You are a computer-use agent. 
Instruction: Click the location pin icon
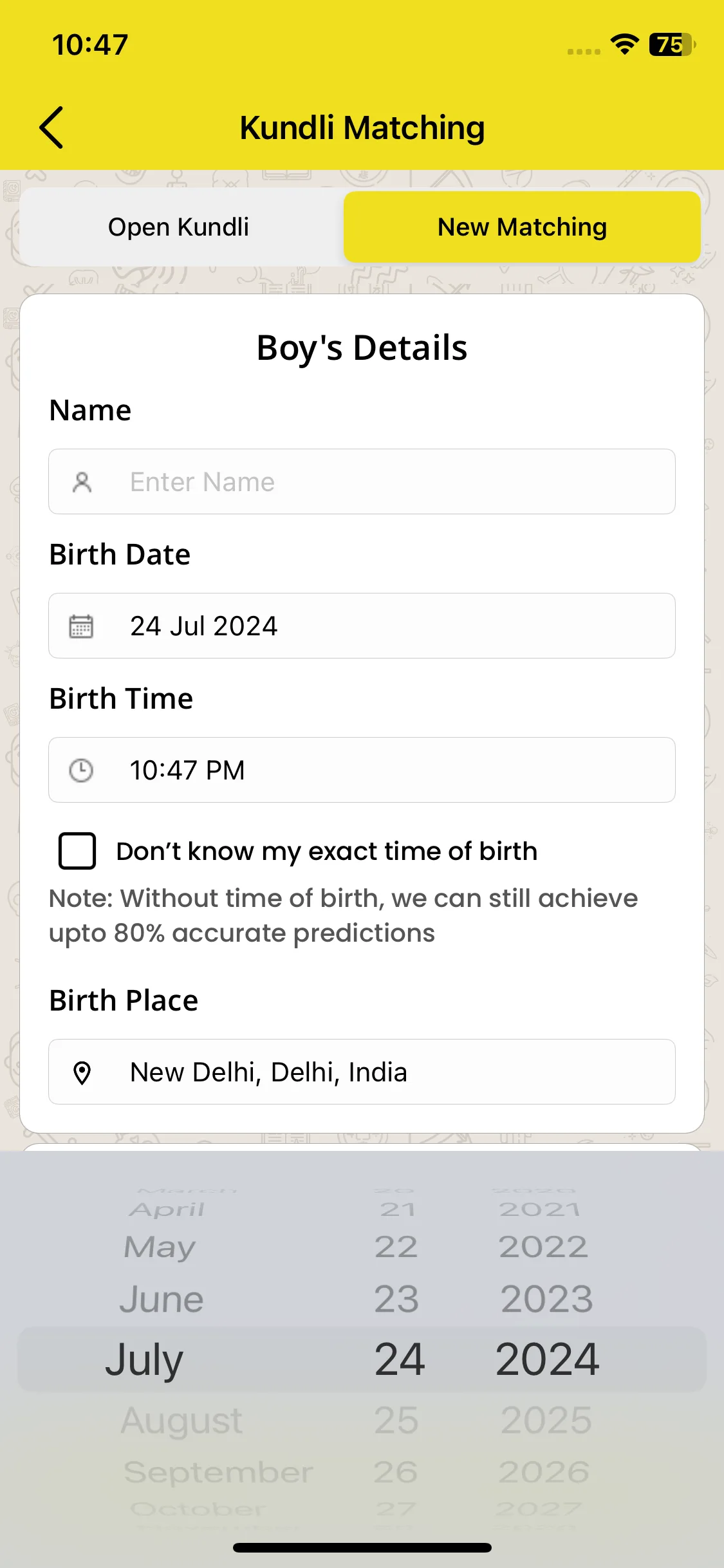click(x=82, y=1073)
